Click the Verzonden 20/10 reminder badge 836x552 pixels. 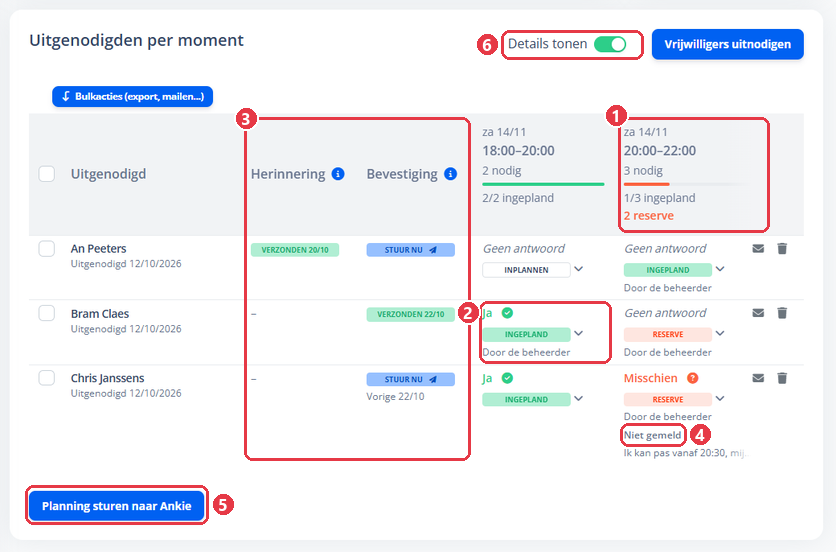click(x=295, y=250)
